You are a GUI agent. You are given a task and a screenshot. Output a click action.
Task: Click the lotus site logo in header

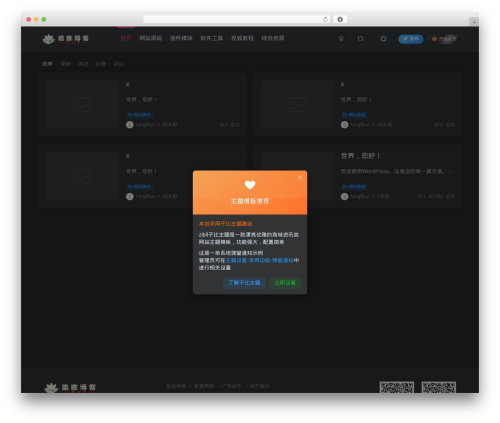(66, 39)
